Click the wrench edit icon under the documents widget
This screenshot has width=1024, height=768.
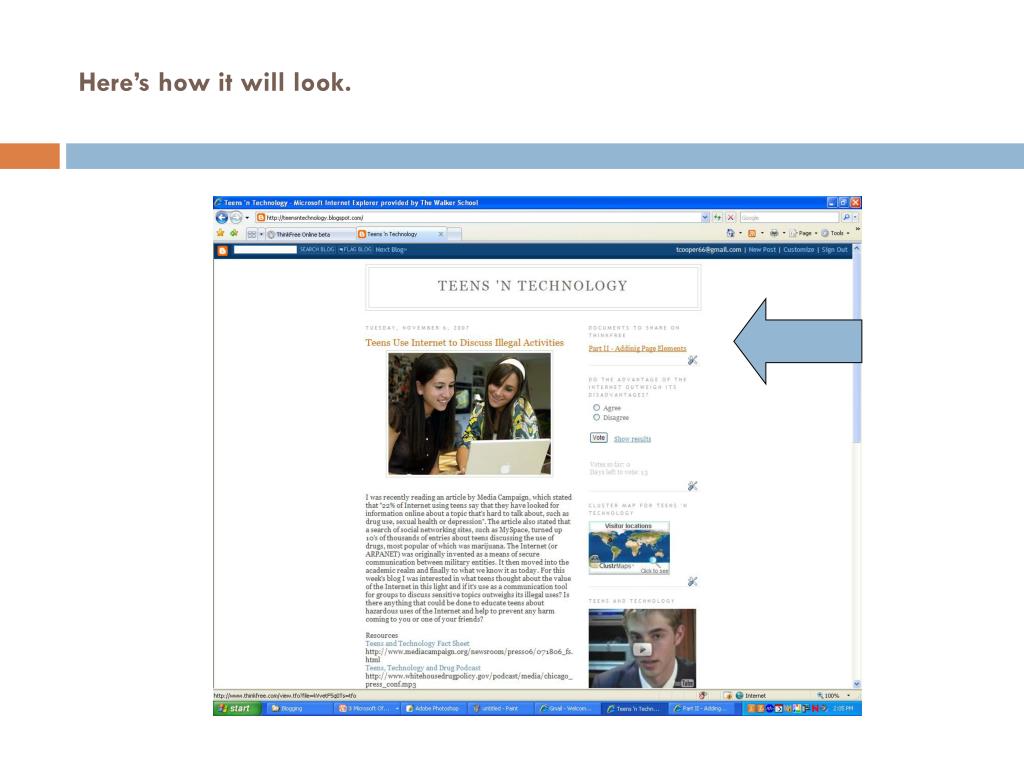point(693,360)
